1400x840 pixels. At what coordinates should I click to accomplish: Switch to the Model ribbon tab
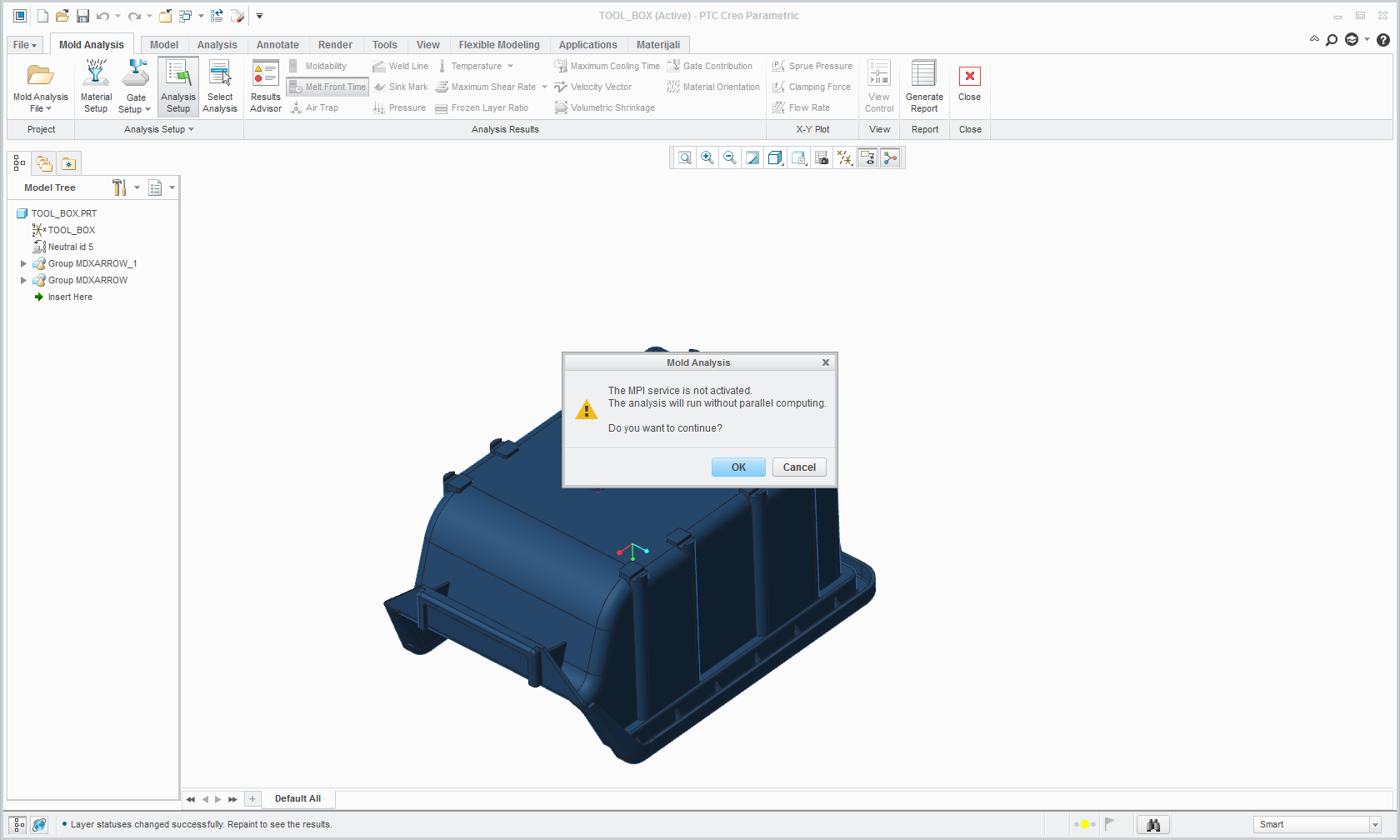point(164,45)
